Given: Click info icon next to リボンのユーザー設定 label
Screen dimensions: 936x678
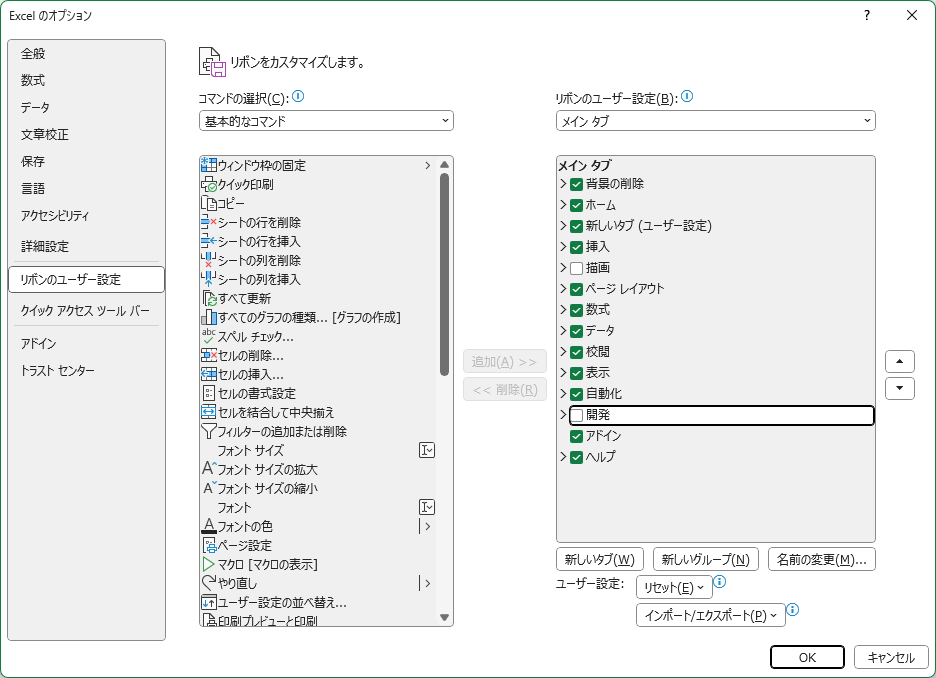Looking at the screenshot, I should [687, 96].
